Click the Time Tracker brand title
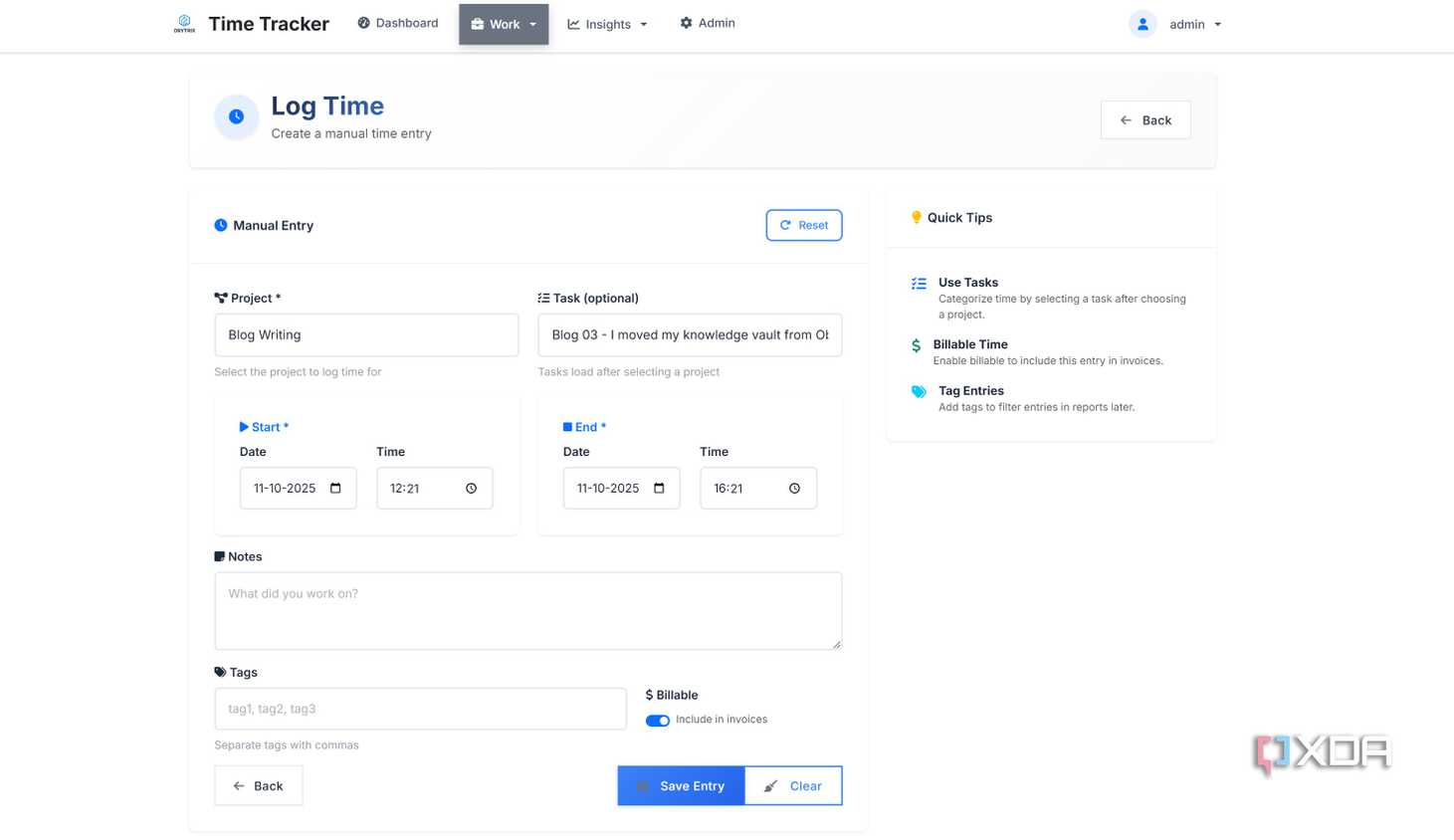 [269, 24]
